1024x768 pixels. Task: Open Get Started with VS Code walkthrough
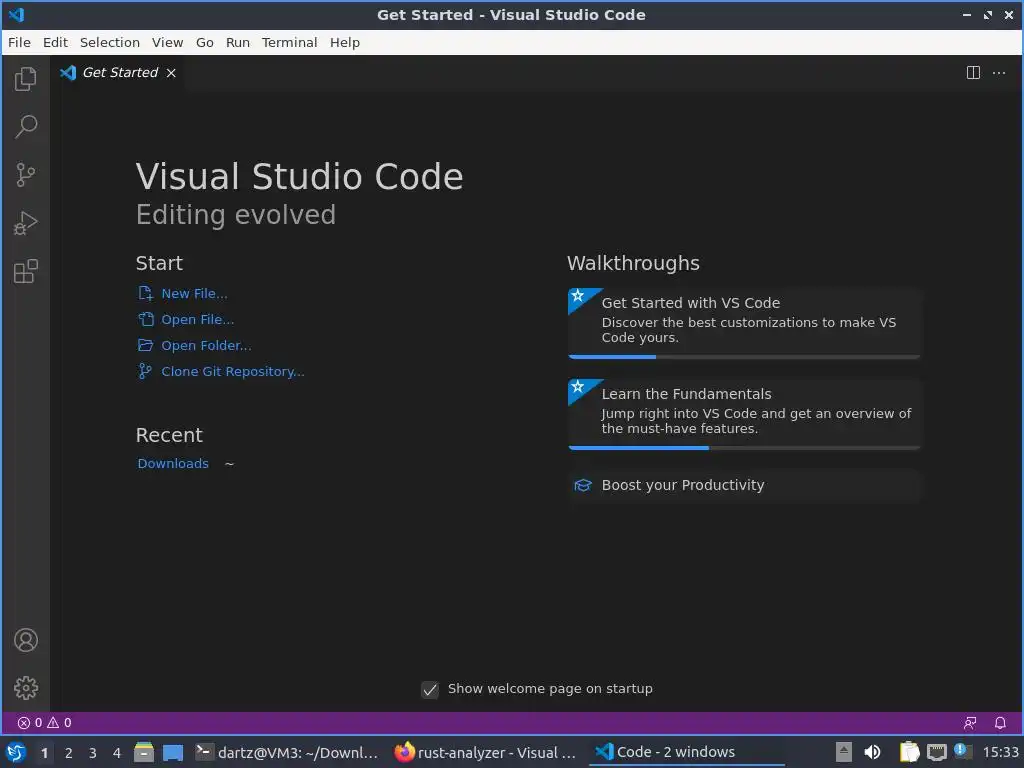pos(744,323)
